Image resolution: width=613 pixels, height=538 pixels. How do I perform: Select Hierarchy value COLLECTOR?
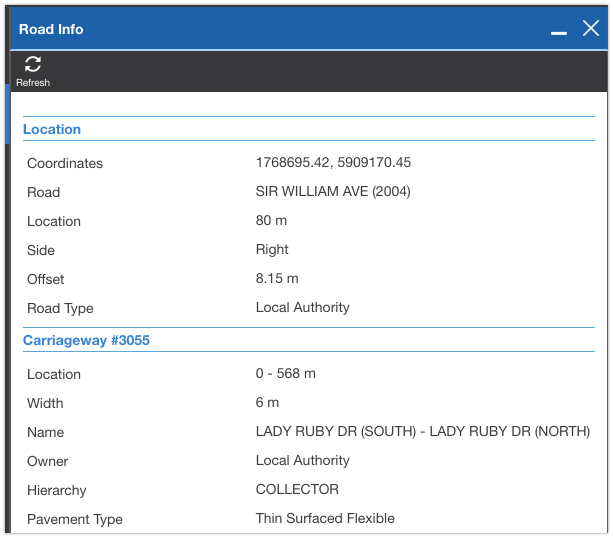(297, 490)
